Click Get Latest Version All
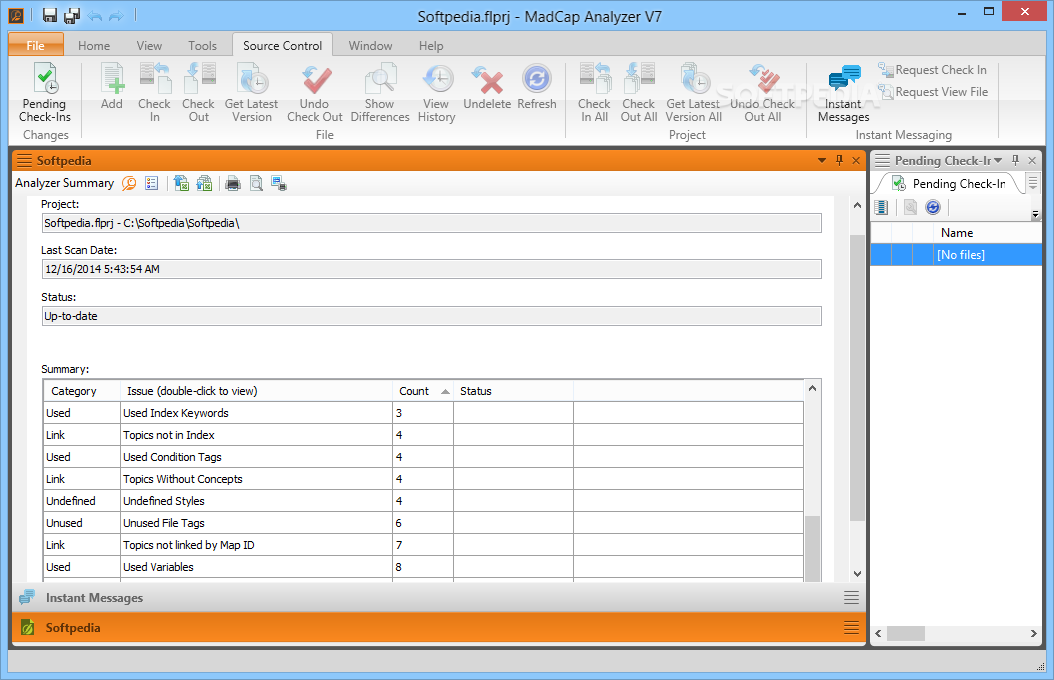 (x=694, y=93)
